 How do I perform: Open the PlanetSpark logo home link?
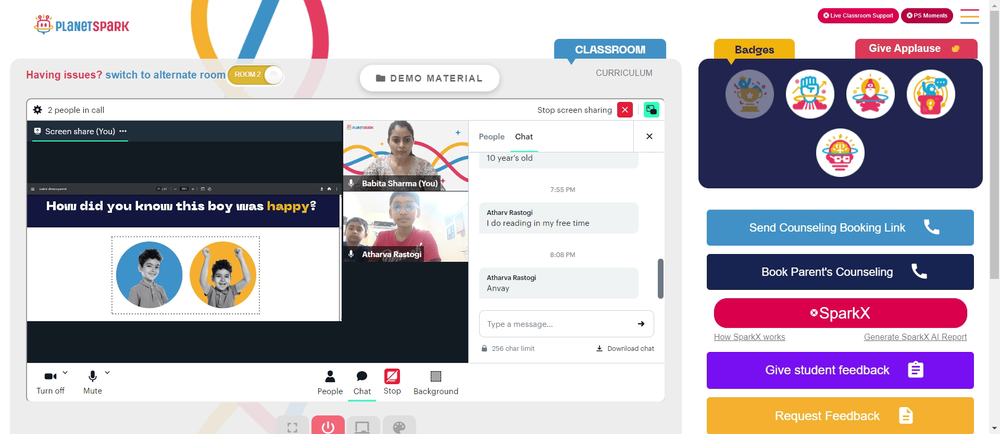point(81,25)
